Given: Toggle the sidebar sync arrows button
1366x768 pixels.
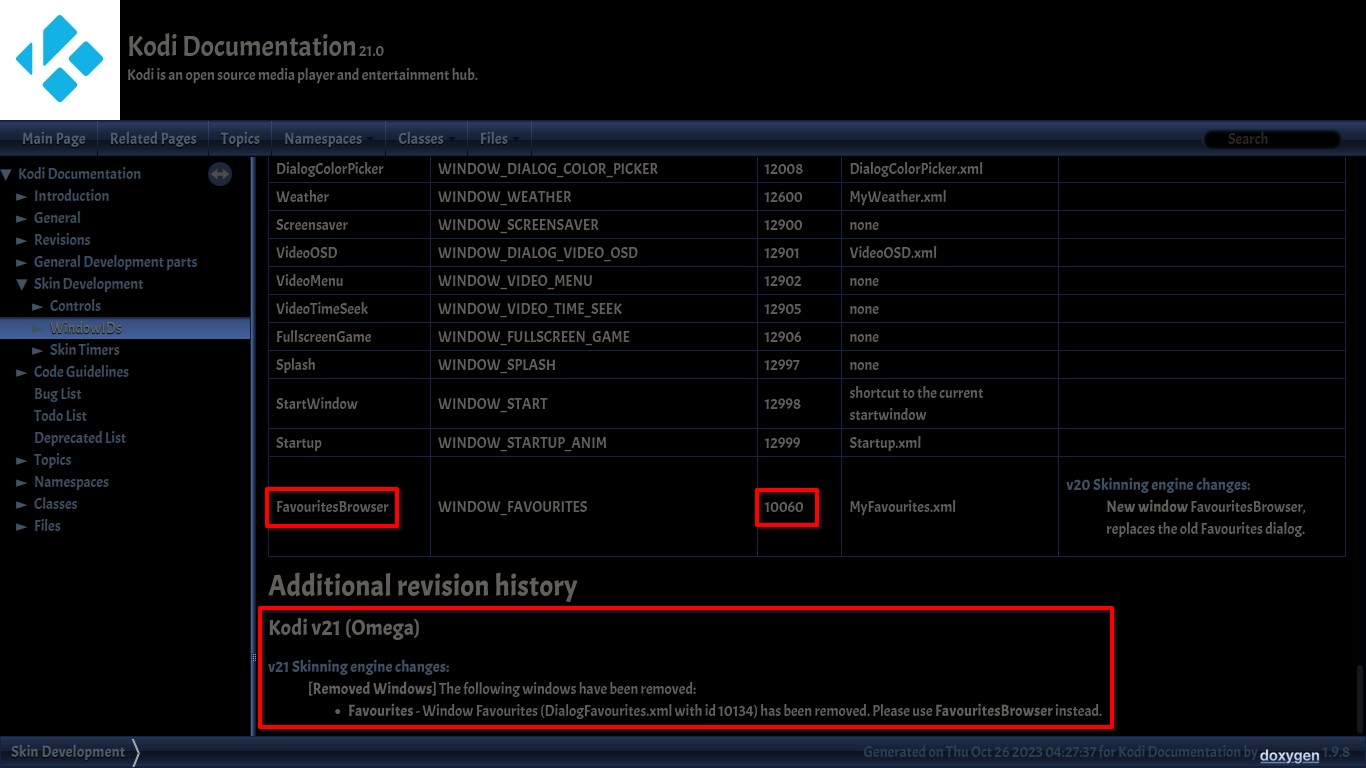Looking at the screenshot, I should tap(220, 174).
